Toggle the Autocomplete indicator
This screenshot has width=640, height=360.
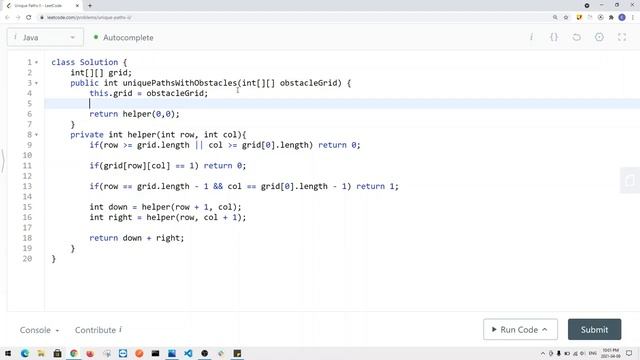click(x=124, y=37)
